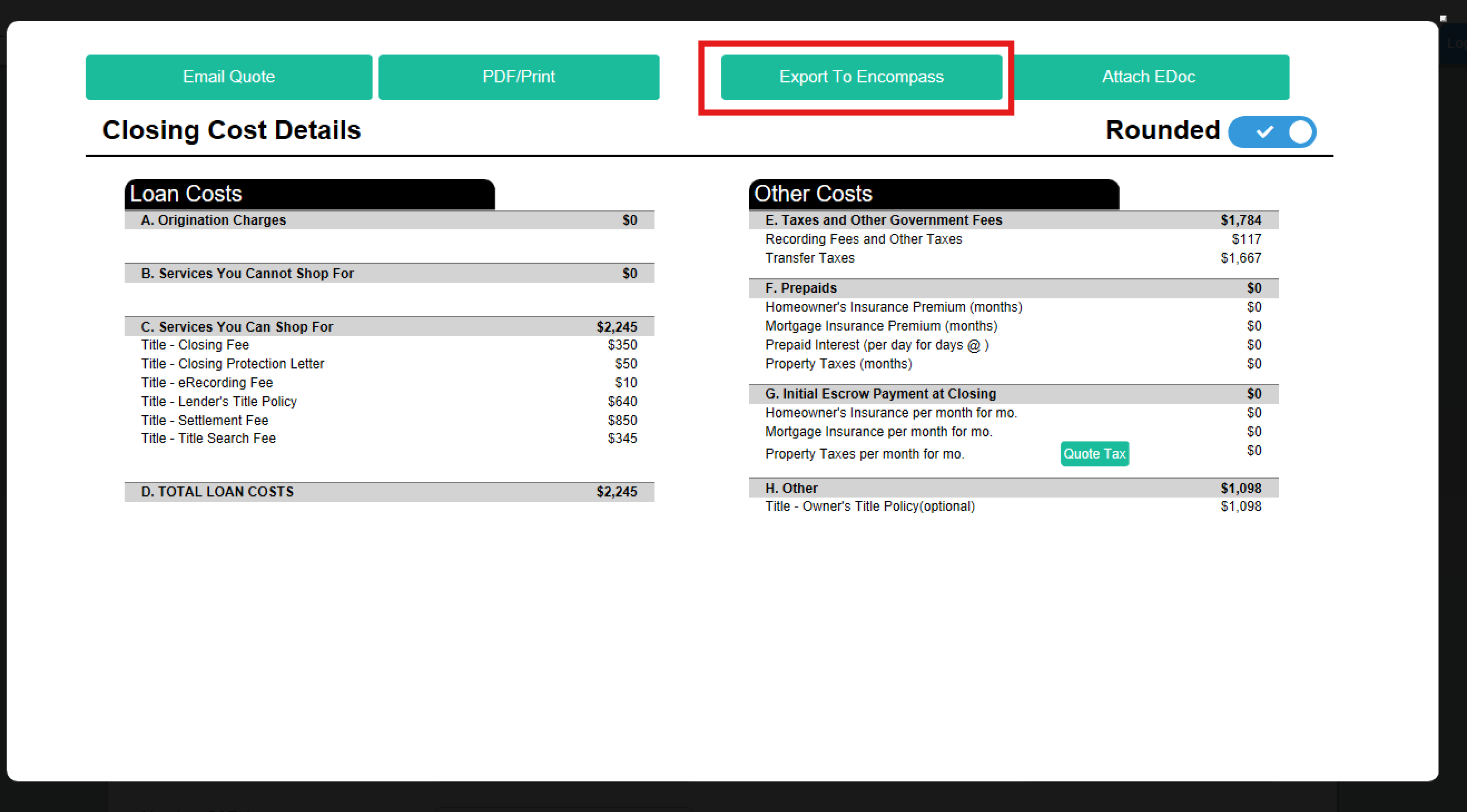Select the Loan Costs section header
The image size is (1467, 812).
pyautogui.click(x=310, y=194)
